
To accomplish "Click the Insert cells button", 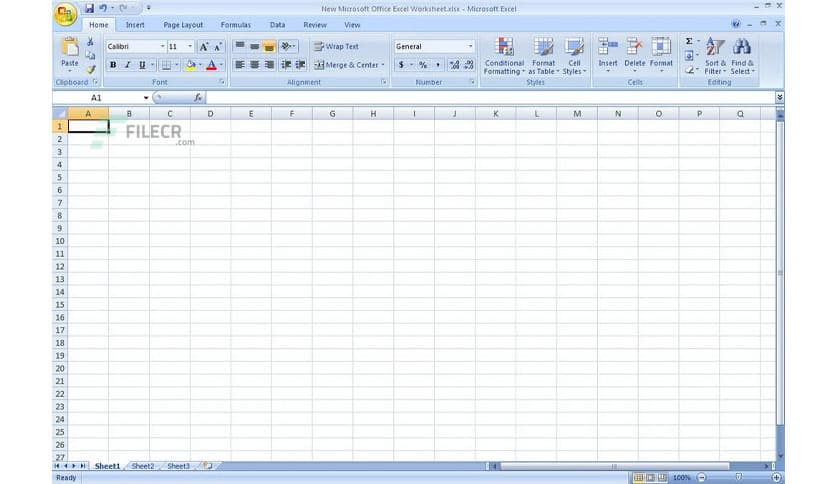I will click(608, 55).
